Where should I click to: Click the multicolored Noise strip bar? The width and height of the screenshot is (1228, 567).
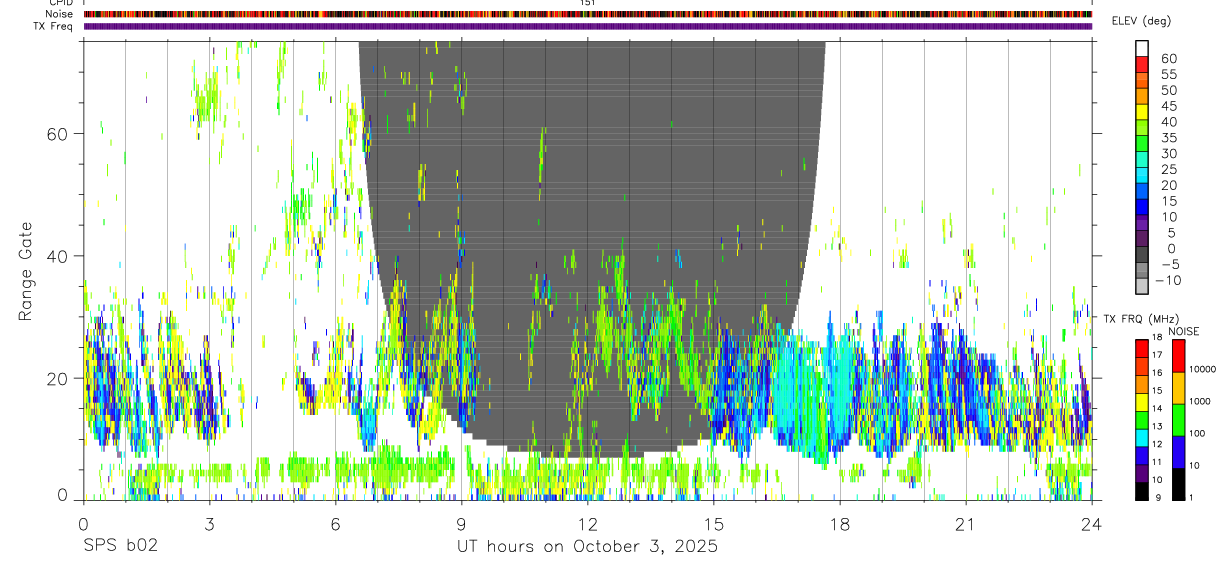point(588,14)
